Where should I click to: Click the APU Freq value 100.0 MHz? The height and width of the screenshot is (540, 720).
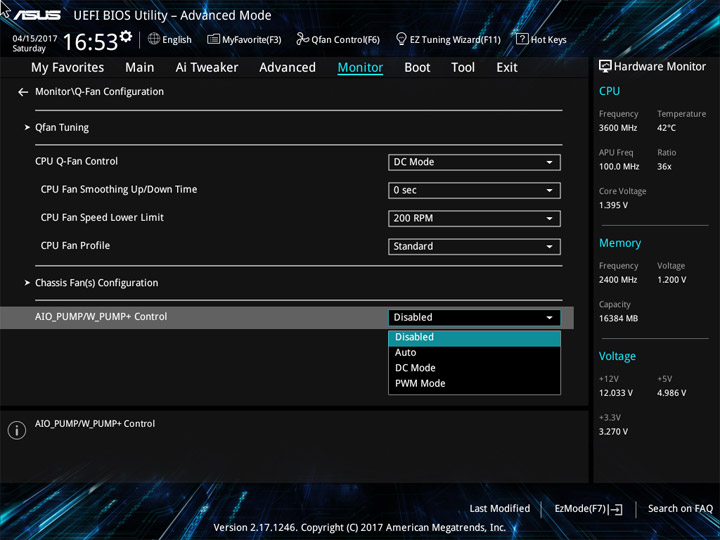click(619, 167)
